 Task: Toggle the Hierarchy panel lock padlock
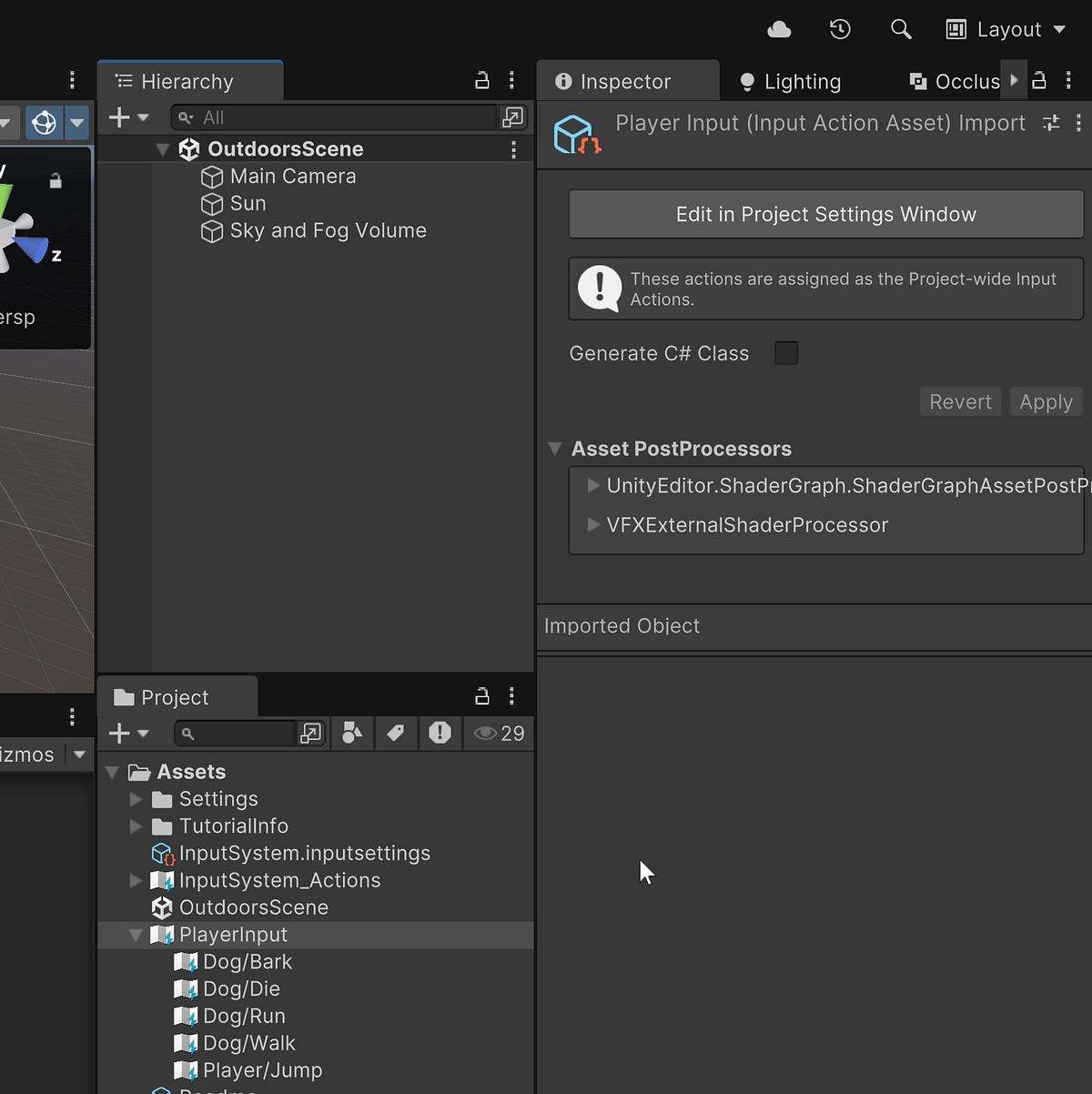click(x=481, y=80)
